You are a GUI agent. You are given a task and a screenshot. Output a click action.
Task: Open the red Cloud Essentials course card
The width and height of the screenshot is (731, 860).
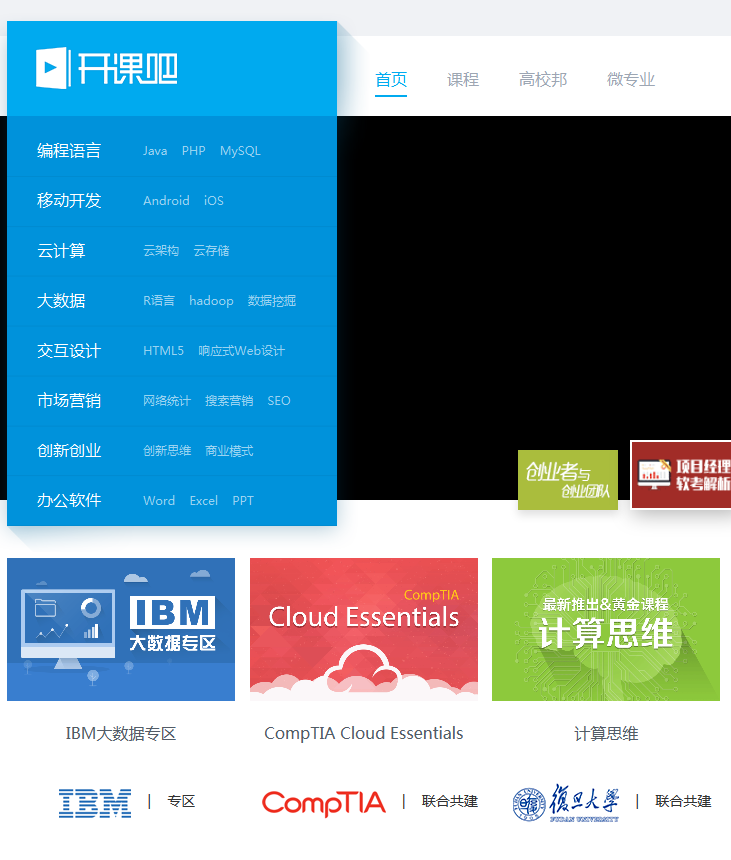click(364, 629)
